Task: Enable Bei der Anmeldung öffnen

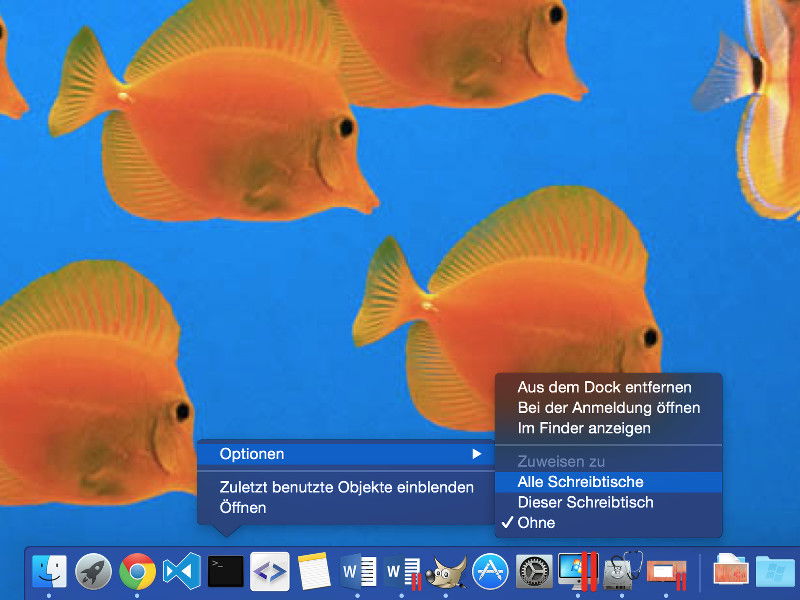Action: (608, 408)
